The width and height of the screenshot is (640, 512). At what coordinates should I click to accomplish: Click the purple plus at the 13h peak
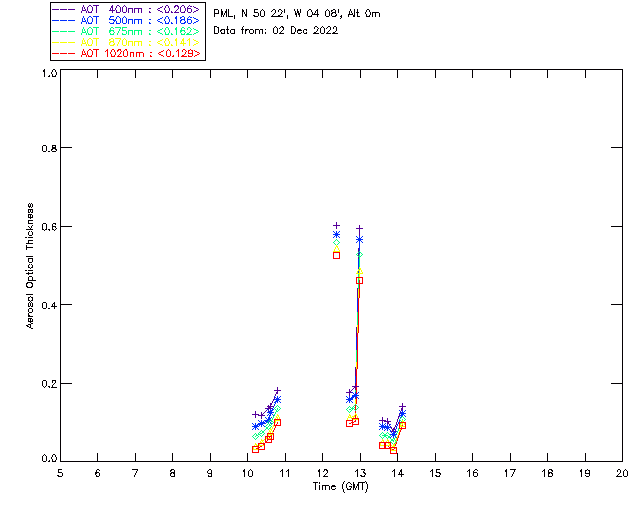click(x=360, y=229)
